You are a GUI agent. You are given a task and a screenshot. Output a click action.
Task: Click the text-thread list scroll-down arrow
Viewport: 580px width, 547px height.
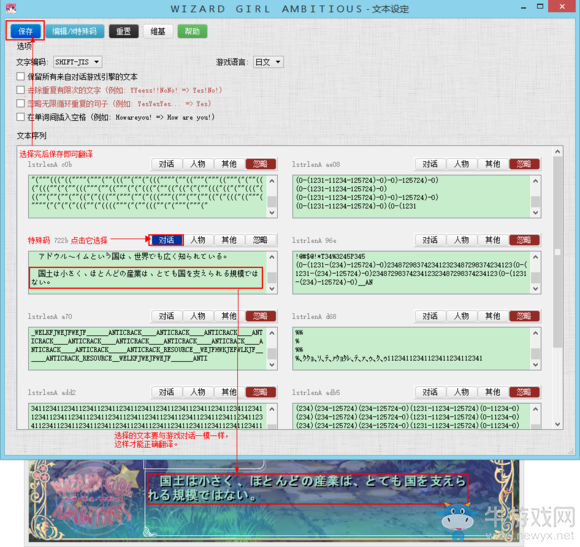pyautogui.click(x=558, y=424)
